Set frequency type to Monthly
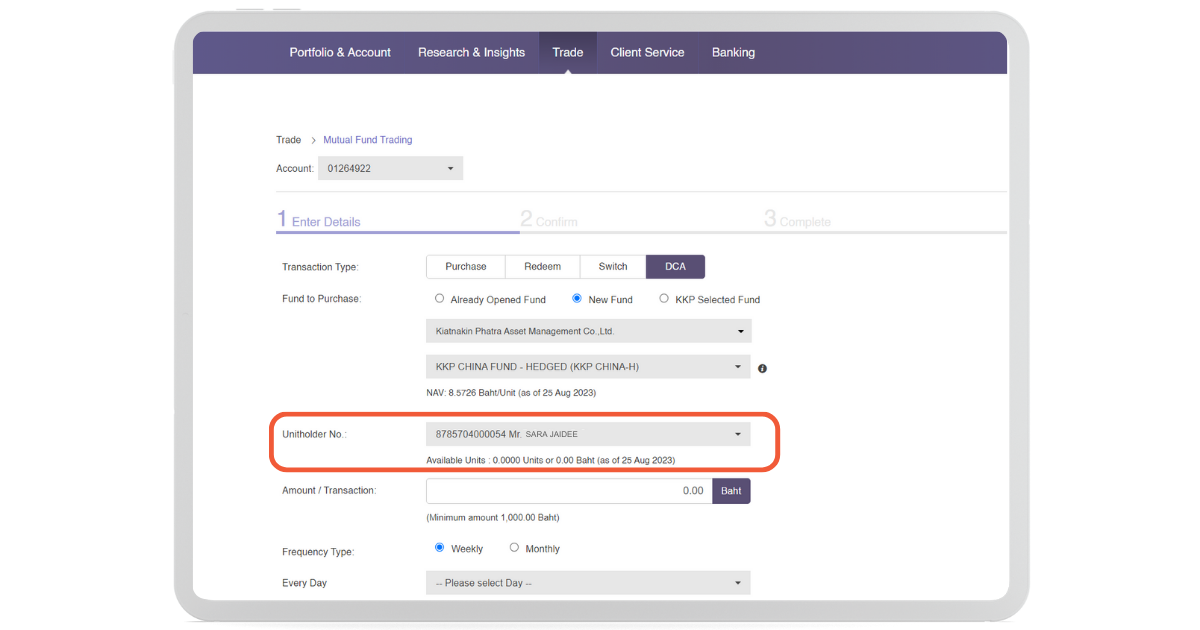The image size is (1200, 630). [514, 548]
